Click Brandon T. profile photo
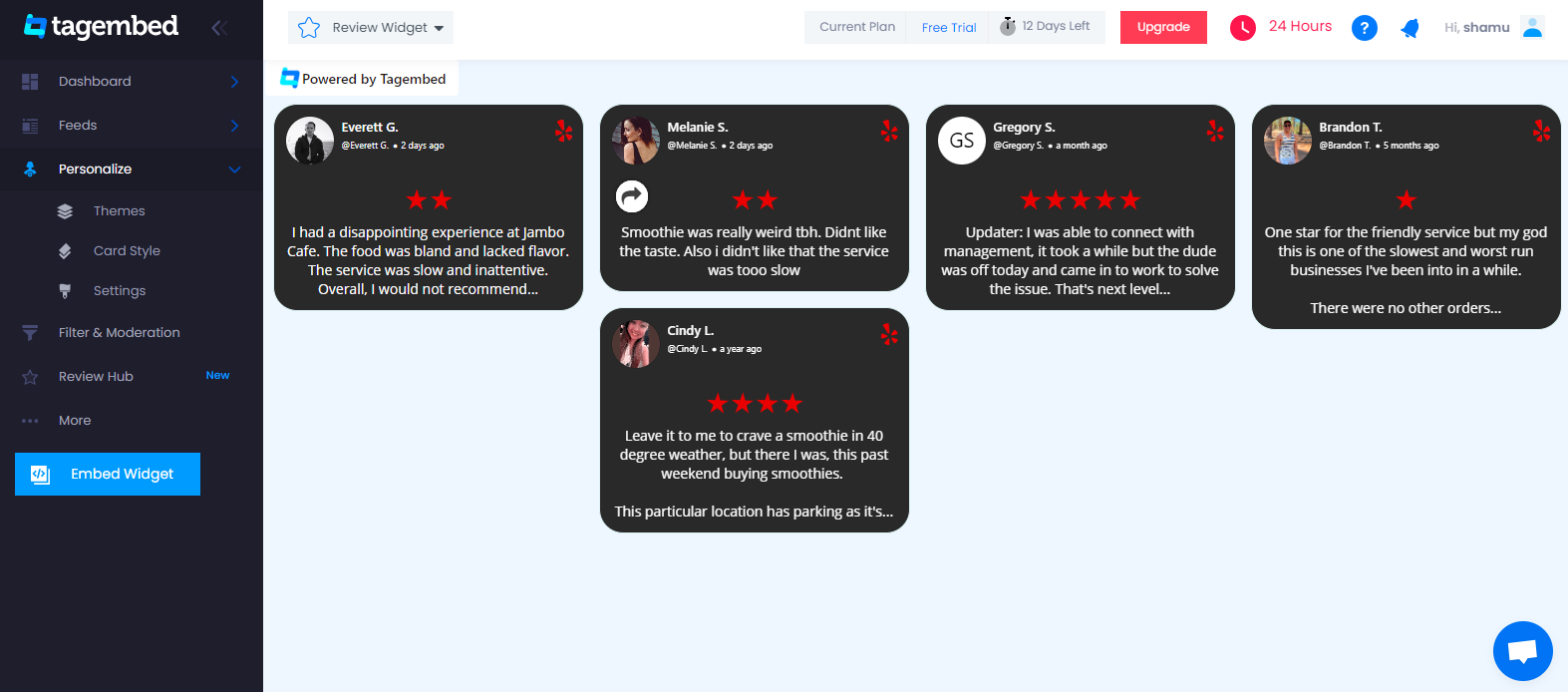Screen dimensions: 1568x692 [x=1288, y=141]
